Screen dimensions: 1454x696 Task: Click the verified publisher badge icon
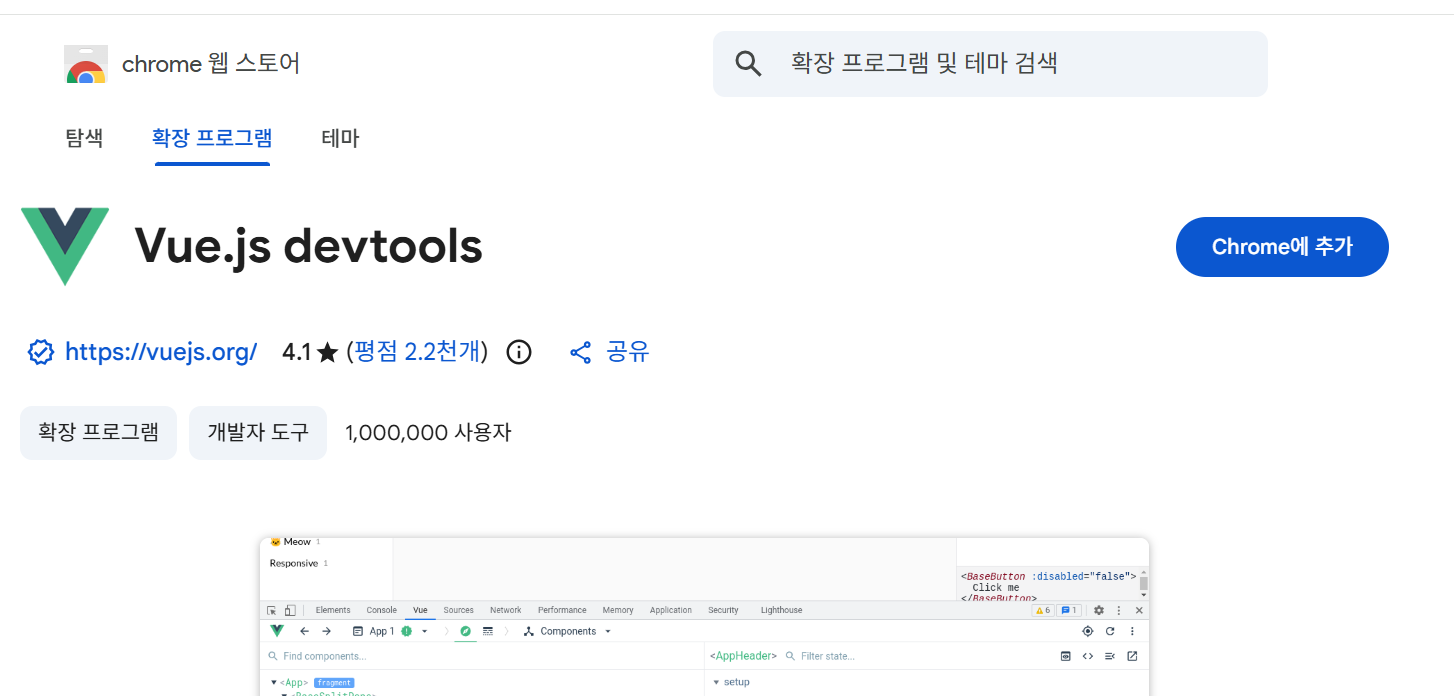[40, 352]
